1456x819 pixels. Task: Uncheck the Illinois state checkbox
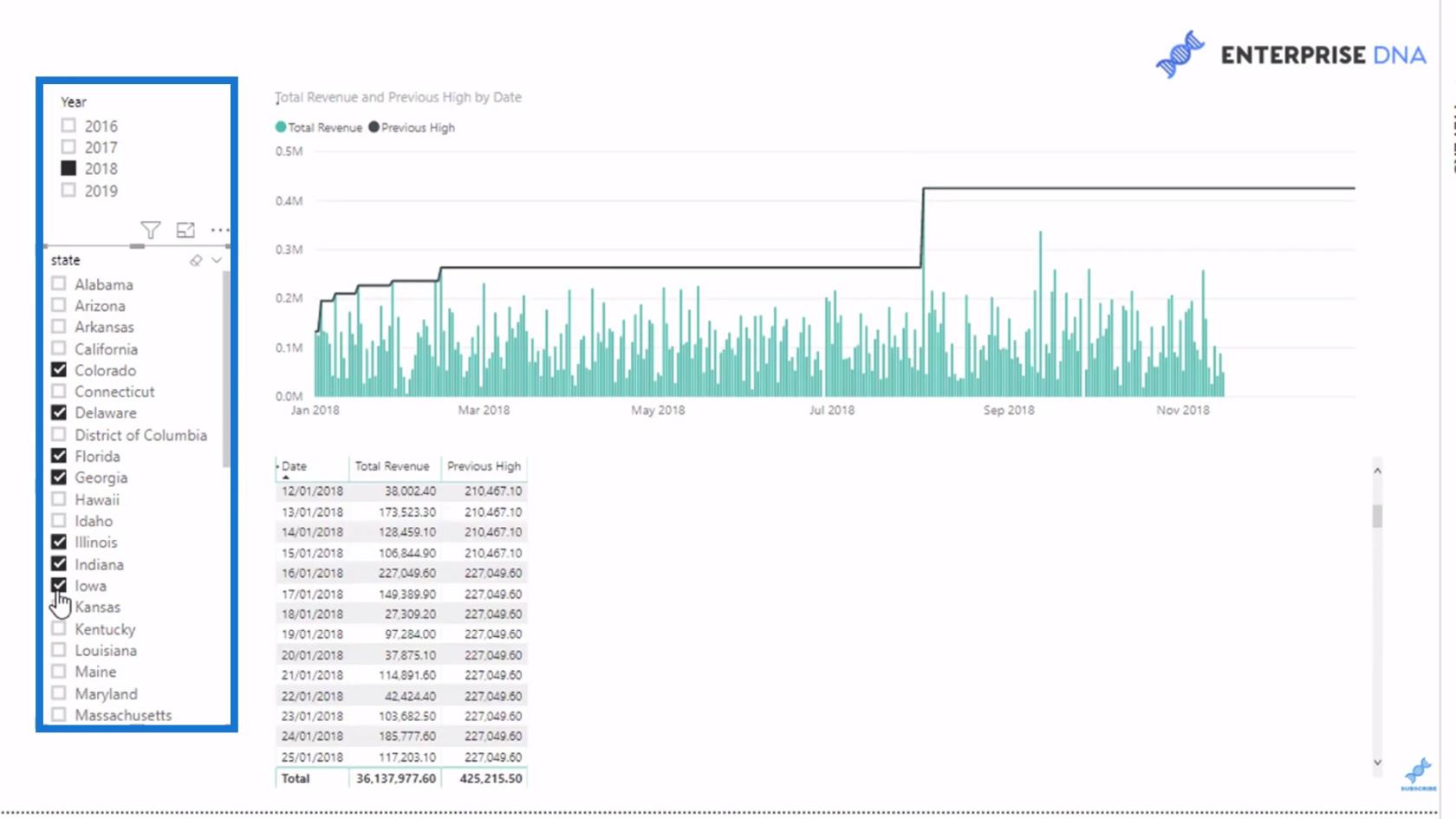point(59,542)
